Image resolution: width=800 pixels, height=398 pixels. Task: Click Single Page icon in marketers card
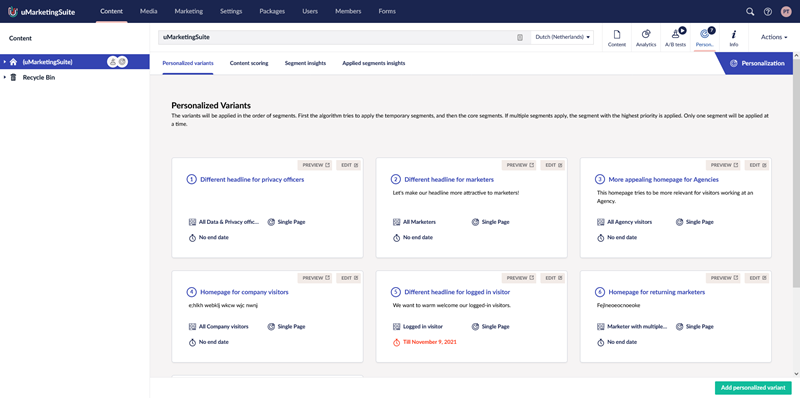[x=476, y=222]
